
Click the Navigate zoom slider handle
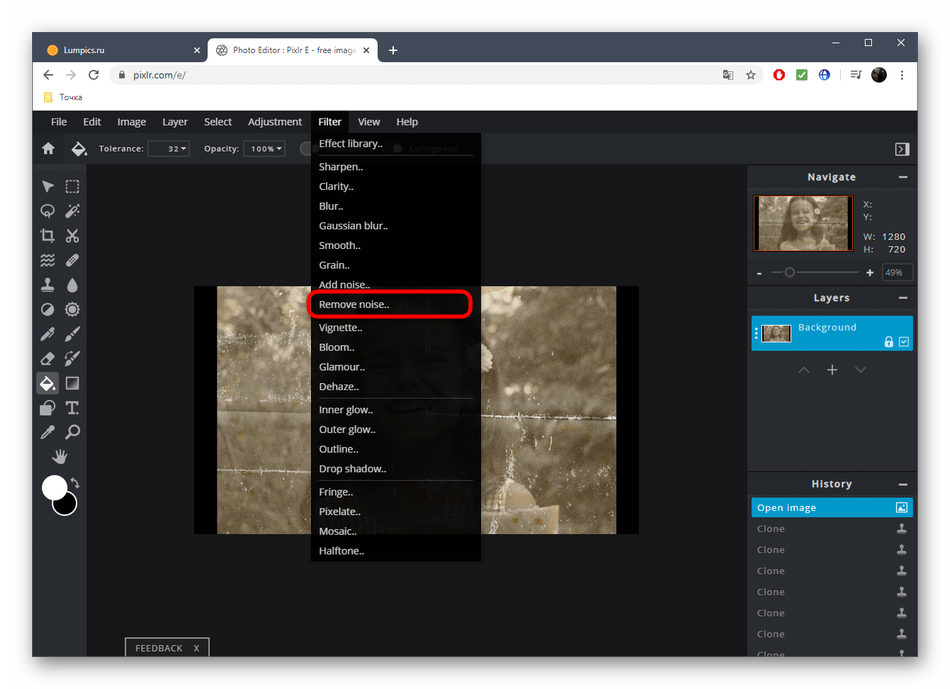[x=790, y=272]
